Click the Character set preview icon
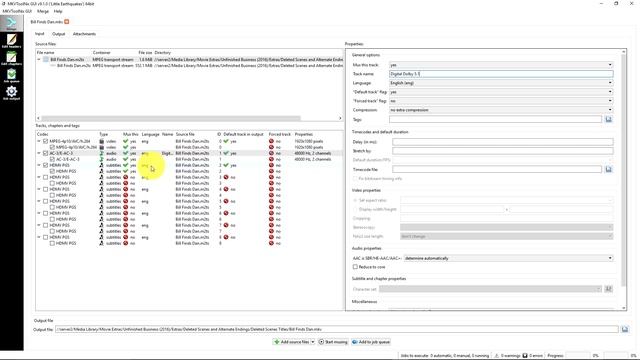 tap(608, 289)
